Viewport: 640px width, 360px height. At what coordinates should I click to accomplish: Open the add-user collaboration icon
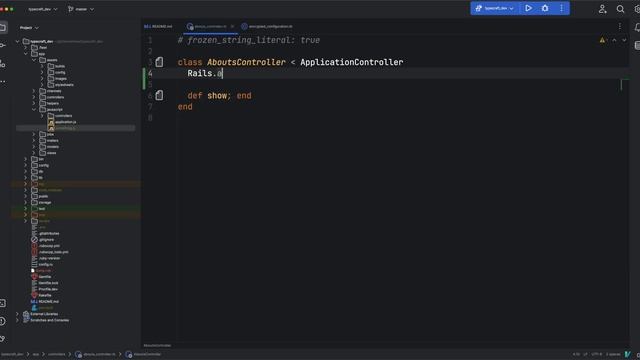[602, 9]
